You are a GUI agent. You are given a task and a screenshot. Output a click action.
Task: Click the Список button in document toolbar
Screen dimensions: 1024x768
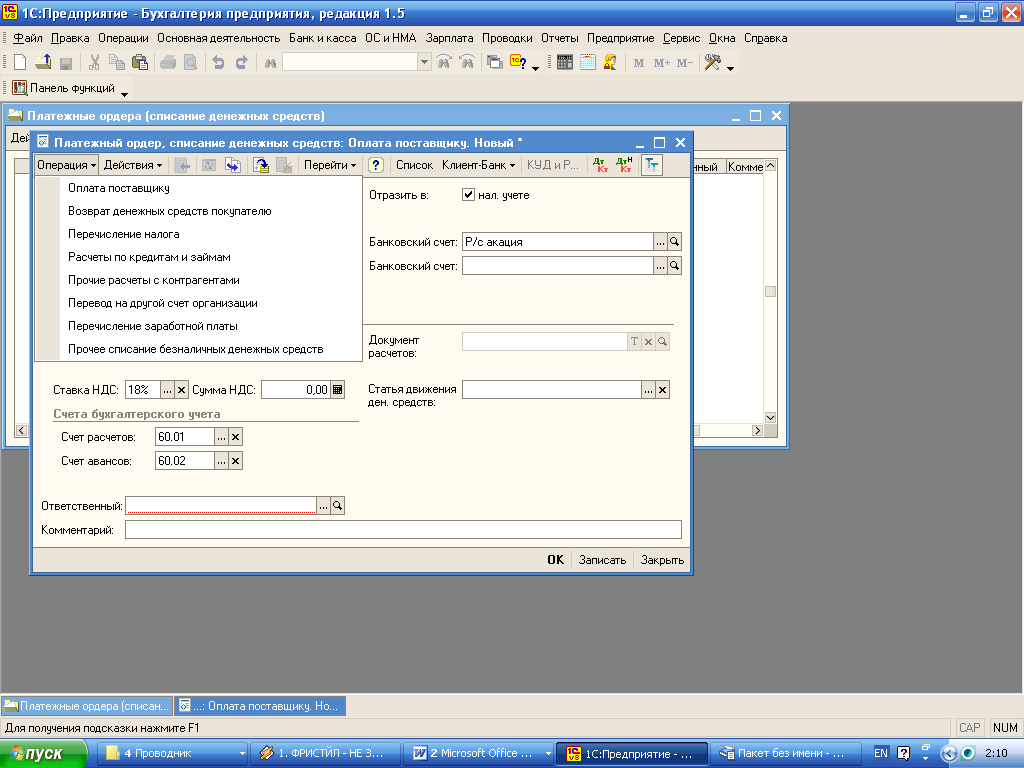click(x=415, y=165)
